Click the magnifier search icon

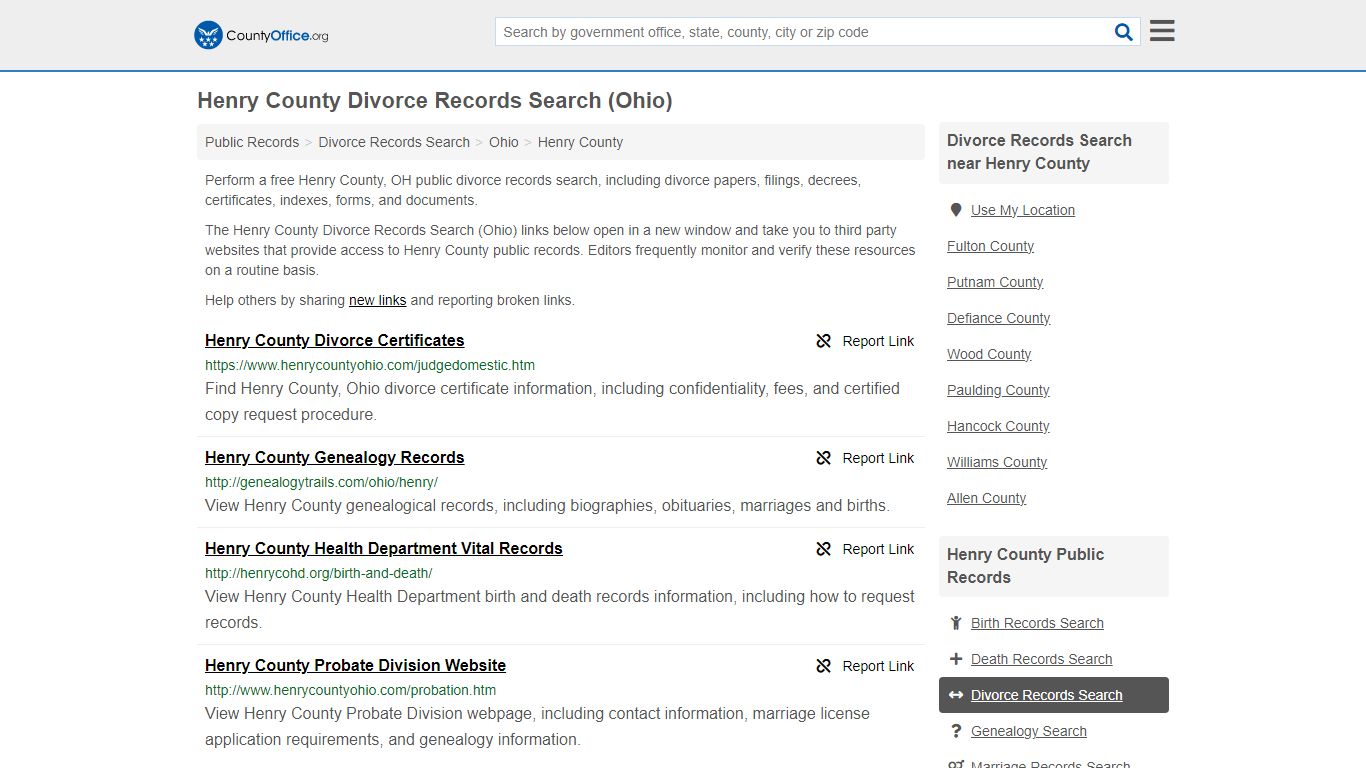1124,32
